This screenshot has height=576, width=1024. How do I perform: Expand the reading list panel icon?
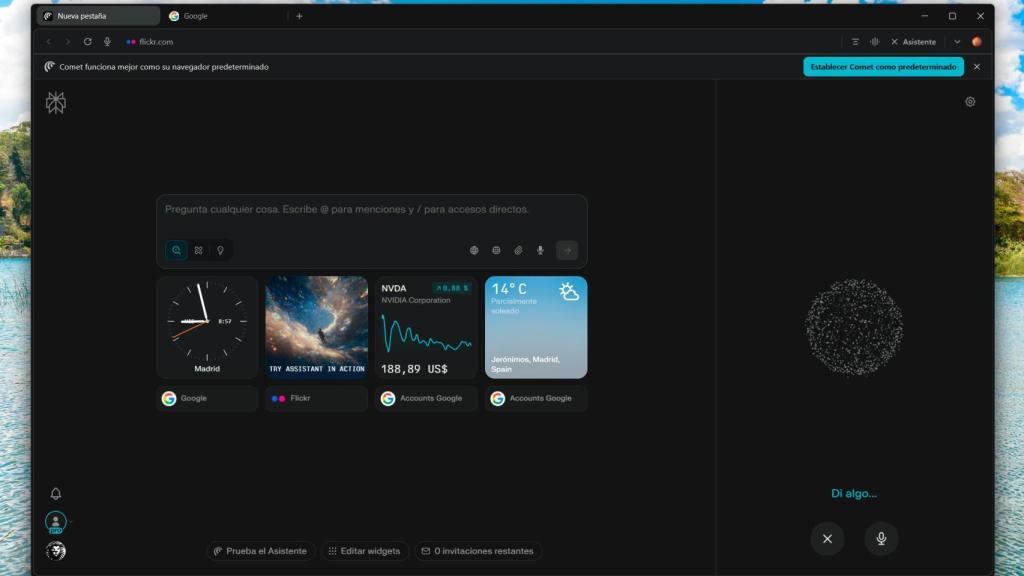(x=855, y=42)
